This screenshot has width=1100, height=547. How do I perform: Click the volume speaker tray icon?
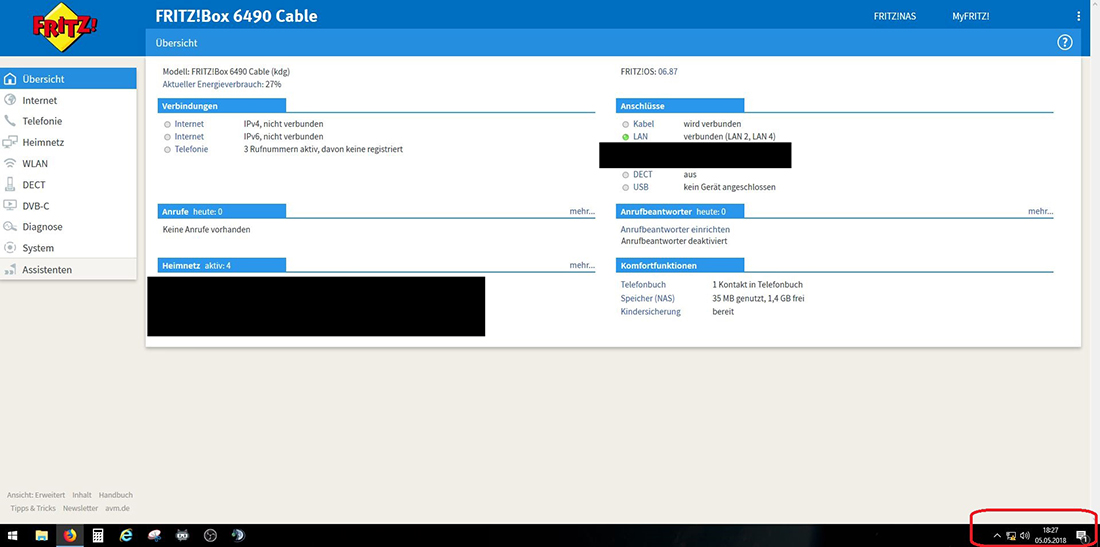pyautogui.click(x=1025, y=536)
